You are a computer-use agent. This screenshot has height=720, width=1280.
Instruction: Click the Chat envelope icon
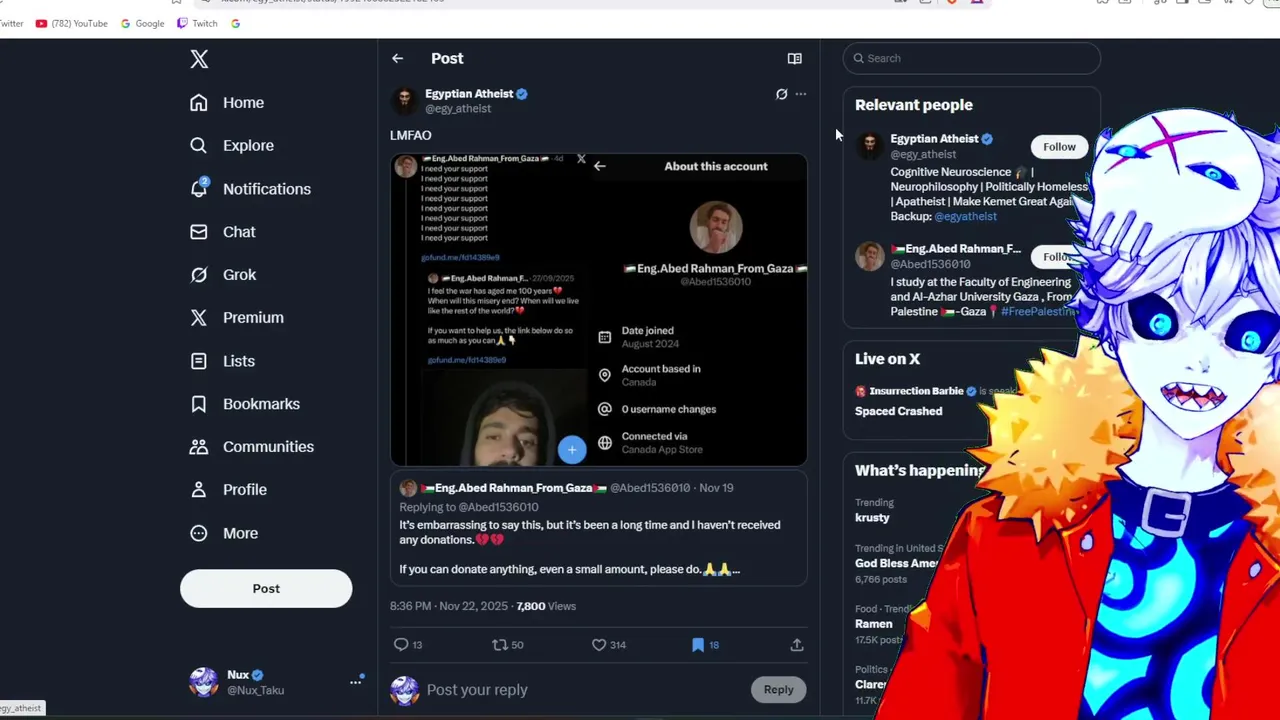tap(199, 232)
